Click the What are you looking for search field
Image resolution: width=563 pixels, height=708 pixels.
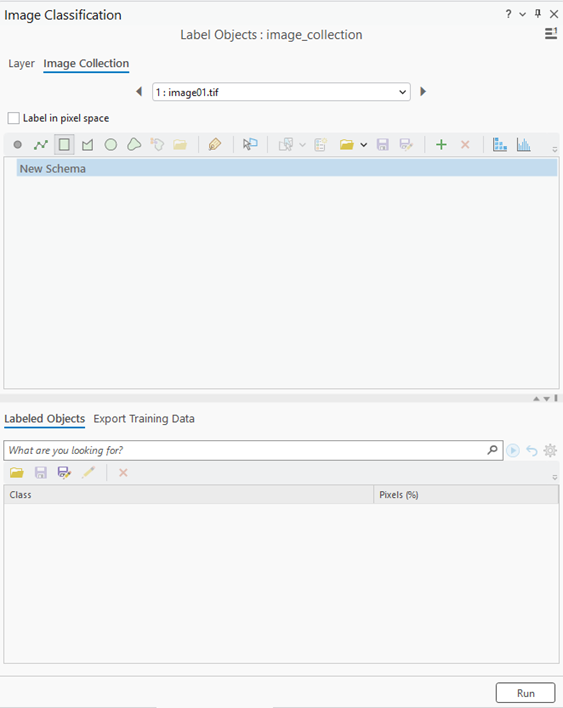(253, 450)
